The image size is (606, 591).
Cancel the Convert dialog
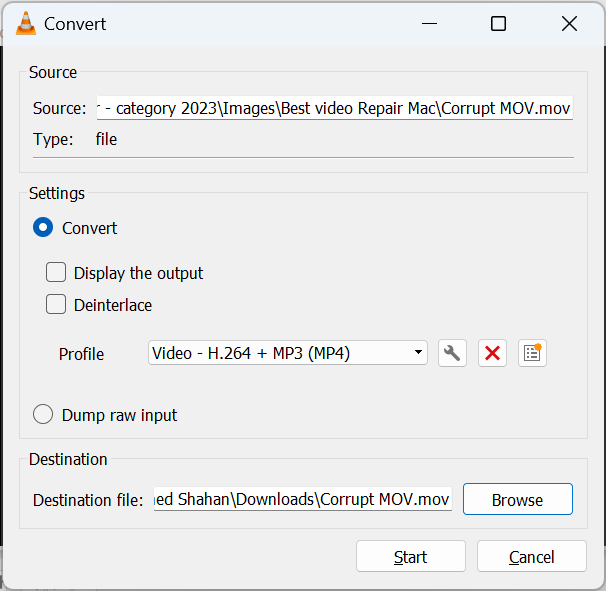532,556
